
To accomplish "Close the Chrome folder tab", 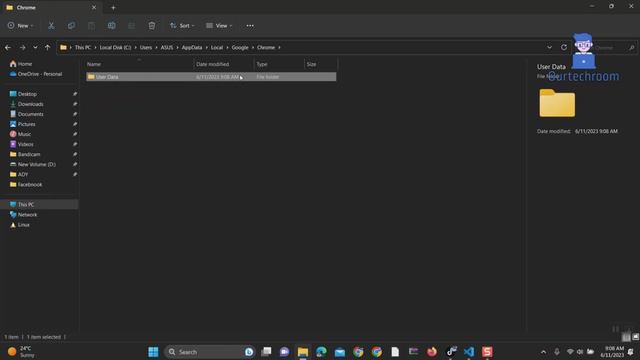I will [94, 7].
